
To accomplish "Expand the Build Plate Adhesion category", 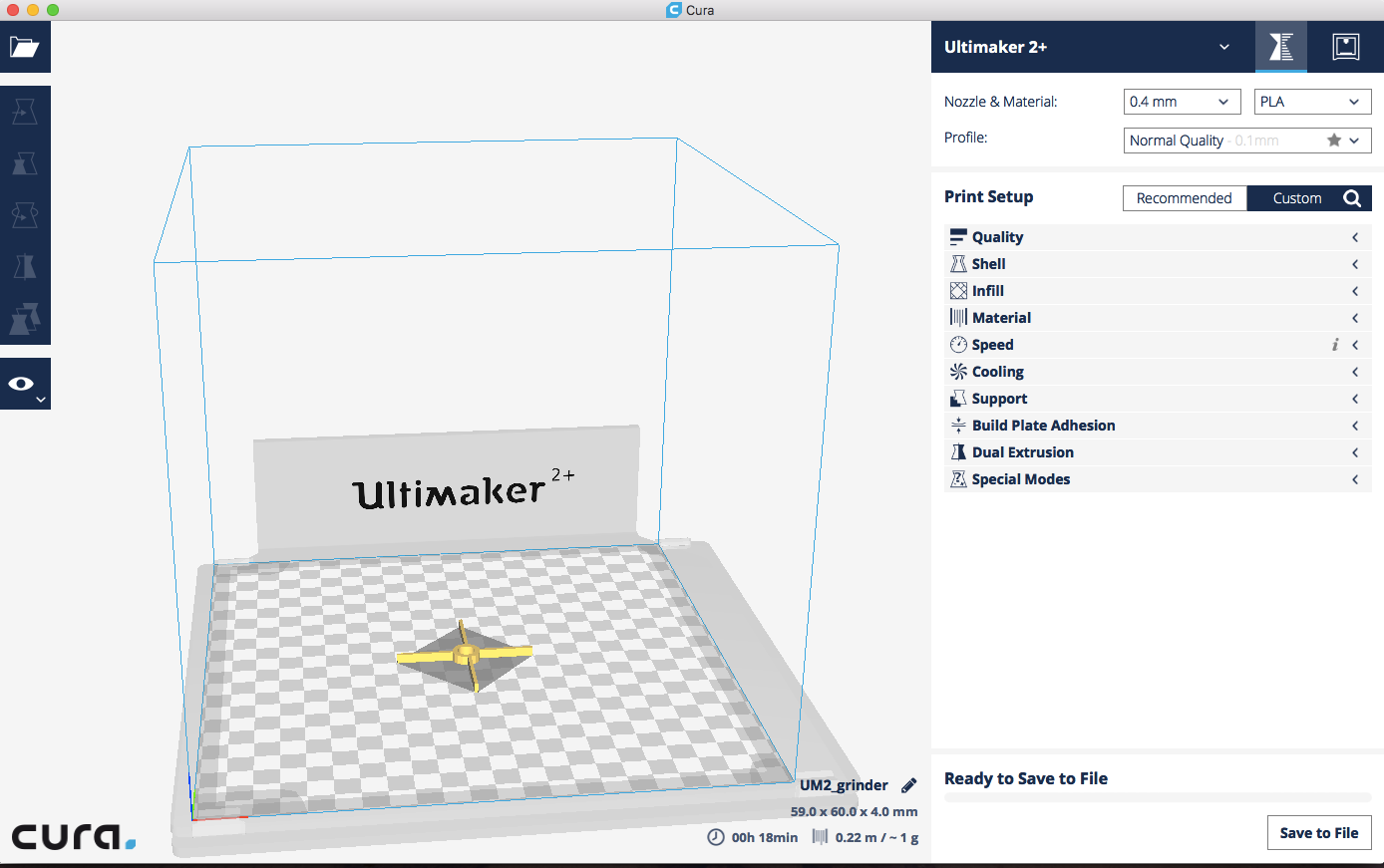I will click(x=1158, y=426).
